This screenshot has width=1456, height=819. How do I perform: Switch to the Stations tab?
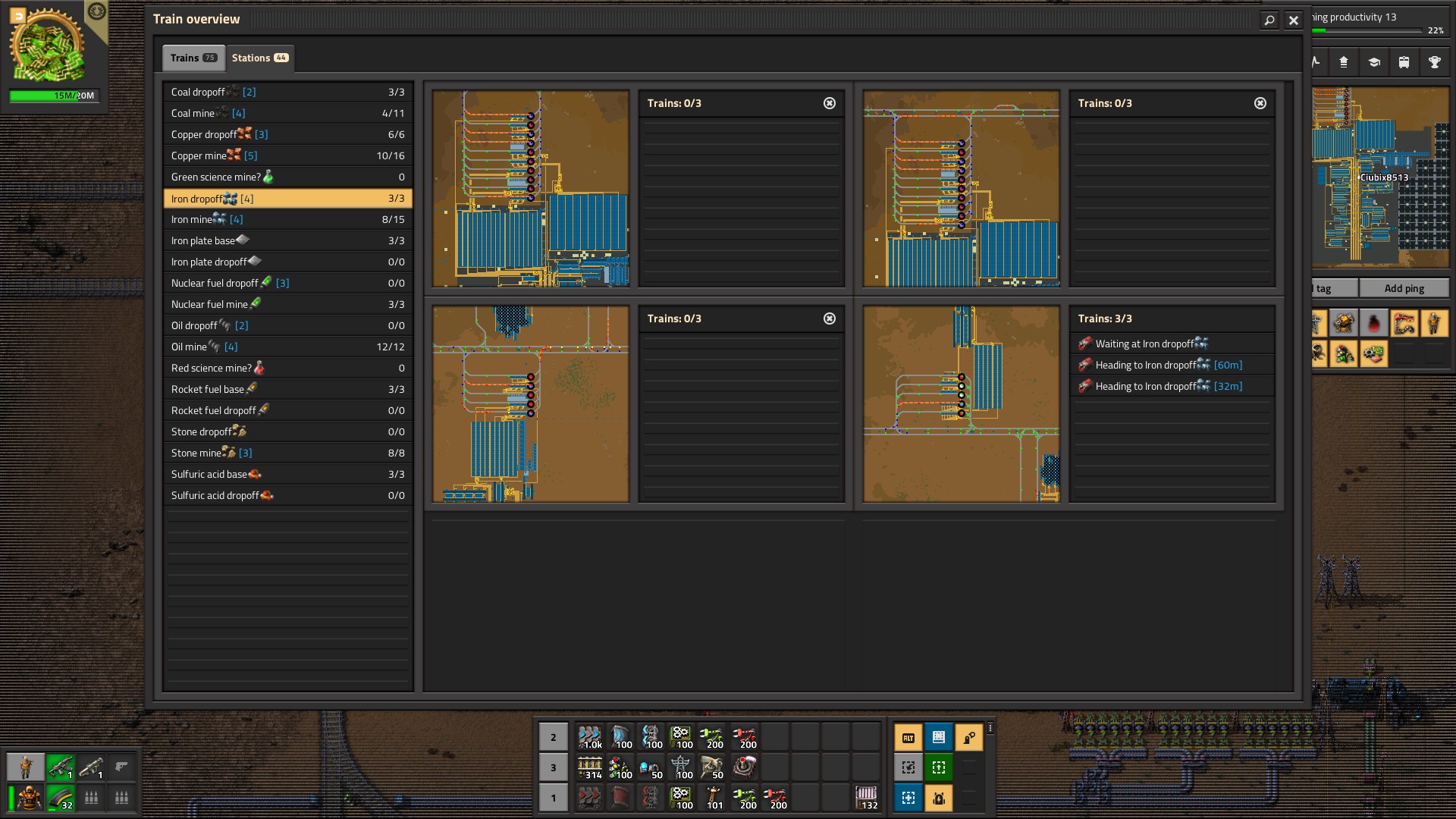(x=259, y=58)
